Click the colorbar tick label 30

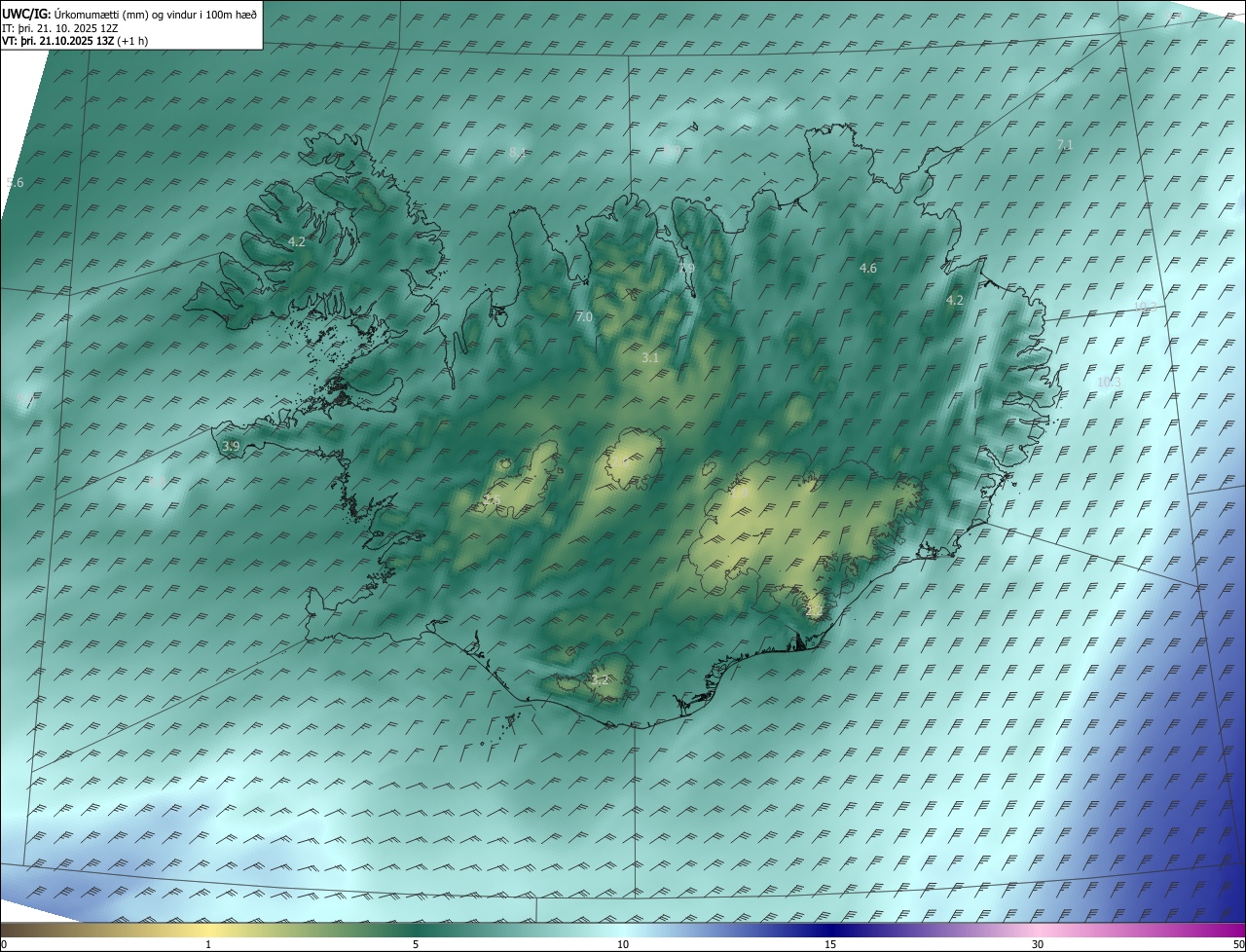[x=1038, y=944]
